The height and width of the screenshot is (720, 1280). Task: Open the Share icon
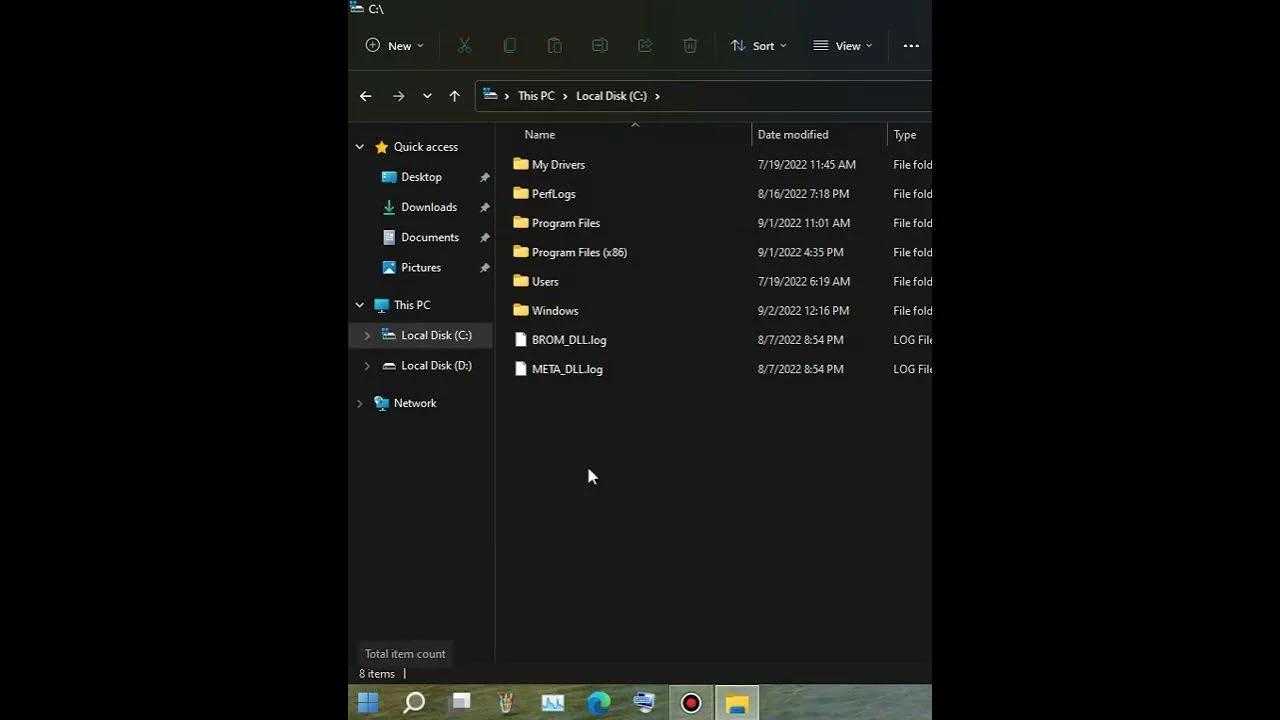644,45
